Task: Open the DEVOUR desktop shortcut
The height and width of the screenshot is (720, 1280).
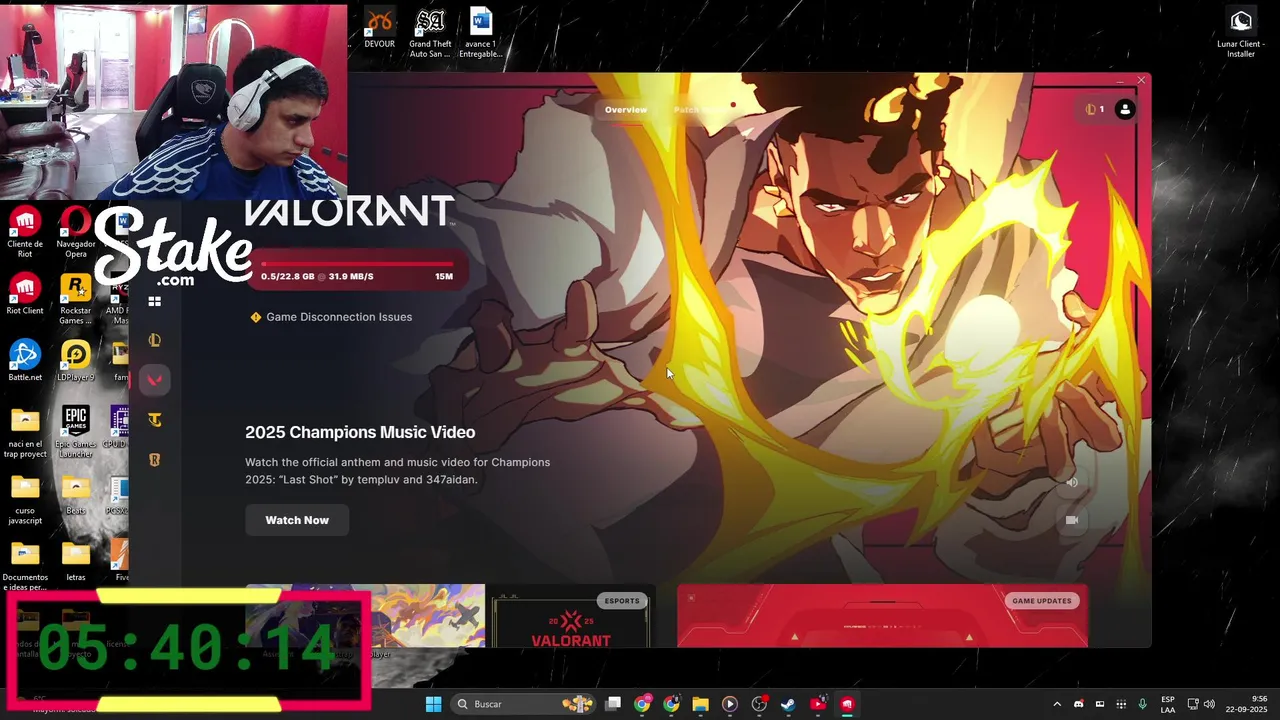Action: [x=379, y=29]
